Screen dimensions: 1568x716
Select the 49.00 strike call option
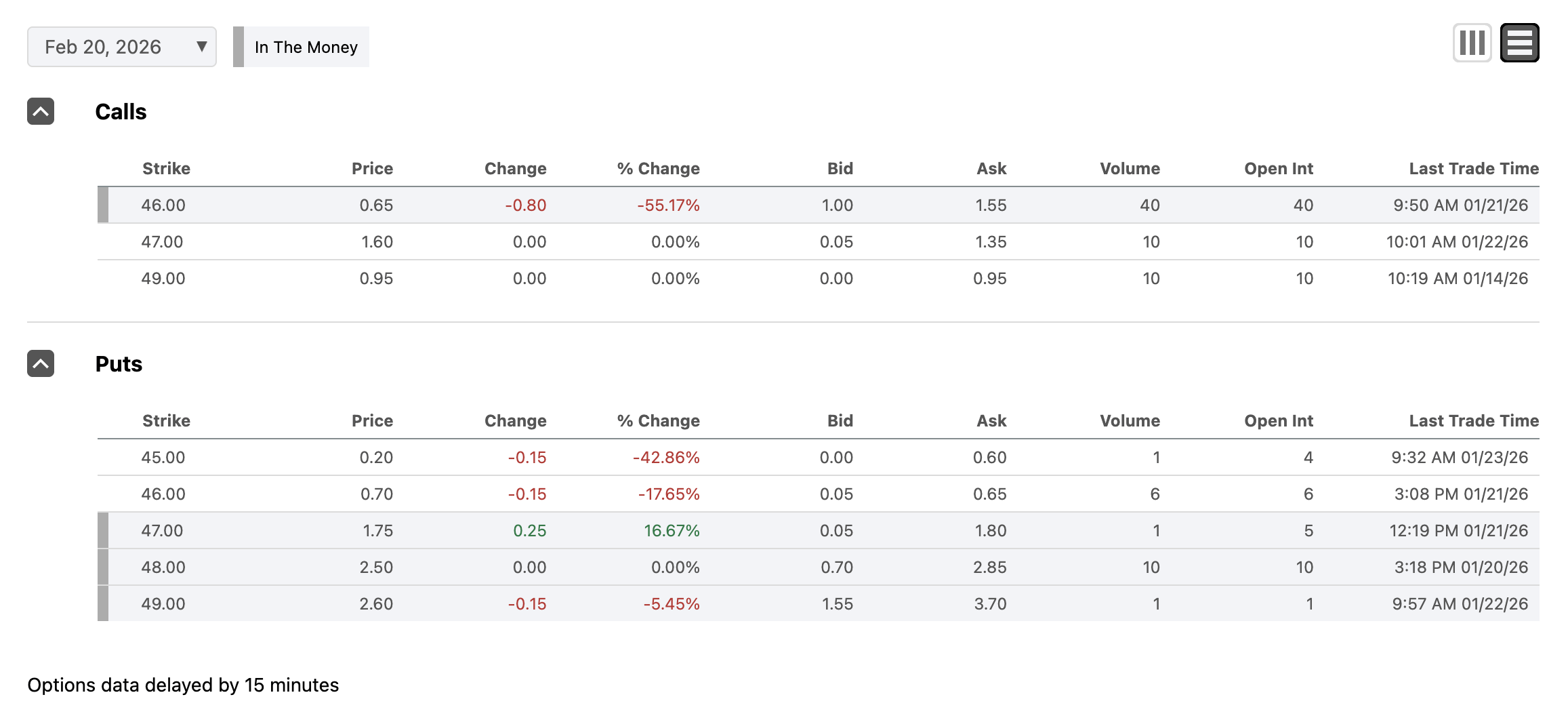(163, 279)
